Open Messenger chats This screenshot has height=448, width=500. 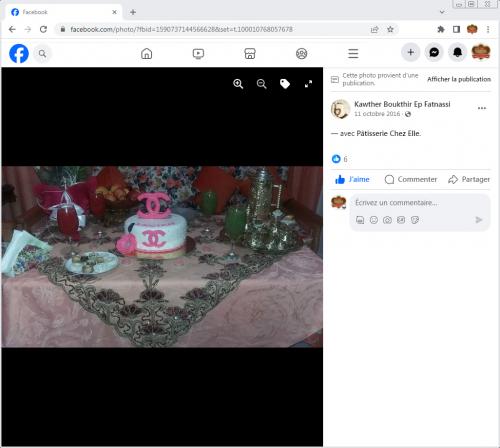point(434,52)
